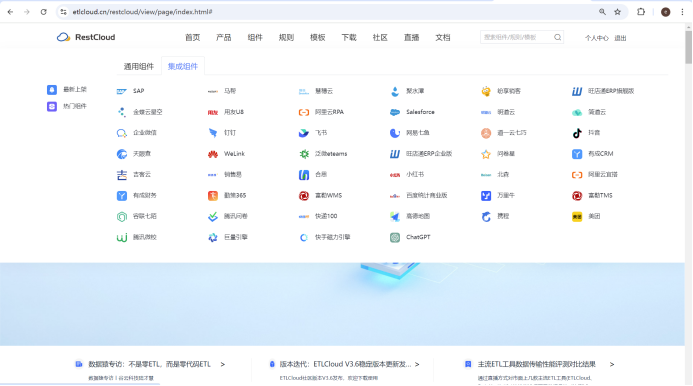Open the browser extensions puzzle icon
693x386 pixels.
641,12
